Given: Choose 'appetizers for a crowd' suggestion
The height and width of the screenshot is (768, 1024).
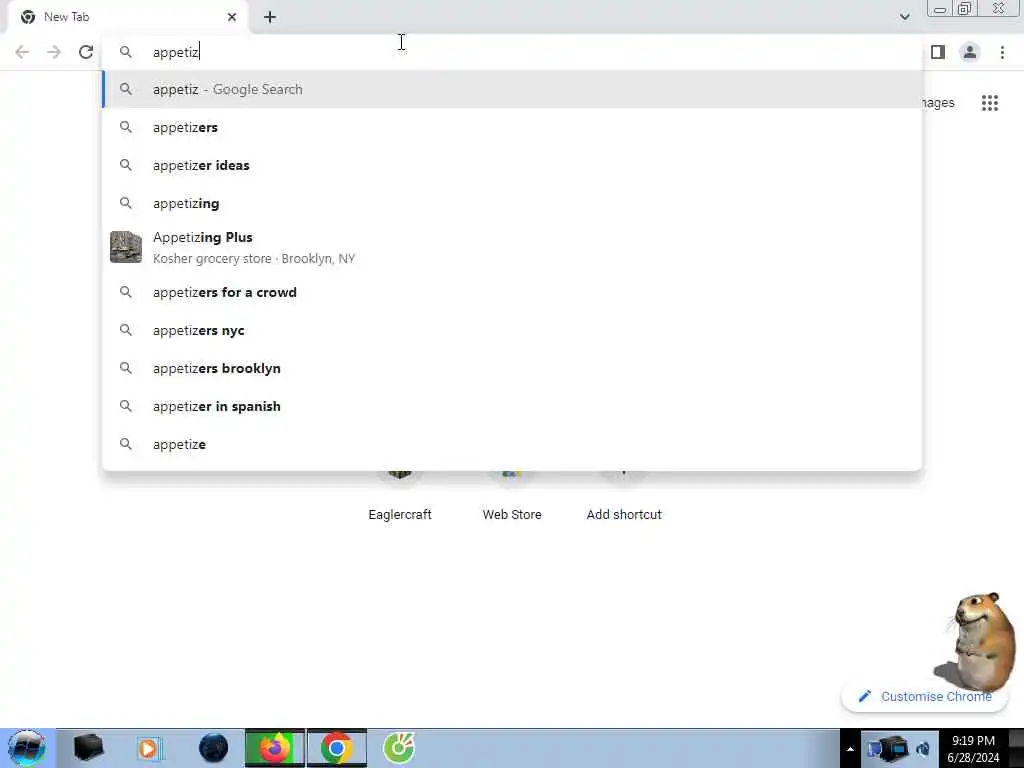Looking at the screenshot, I should [512, 292].
